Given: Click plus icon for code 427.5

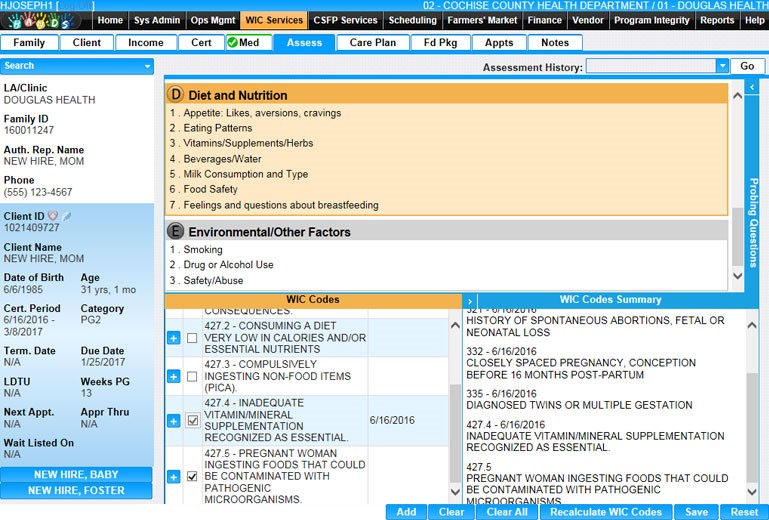Looking at the screenshot, I should click(173, 478).
